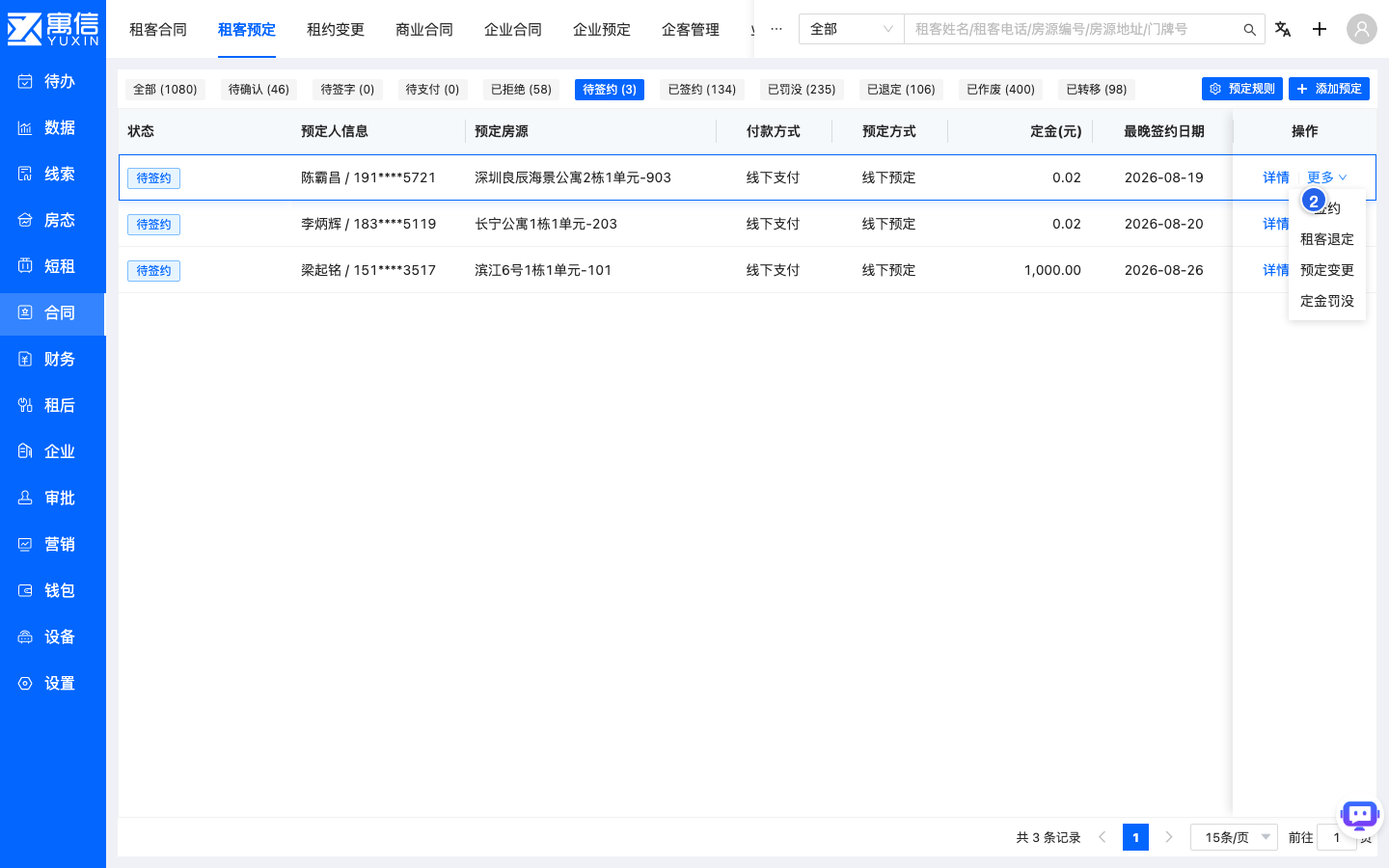This screenshot has width=1389, height=868.
Task: Open the 财务 sidebar section
Action: (52, 359)
